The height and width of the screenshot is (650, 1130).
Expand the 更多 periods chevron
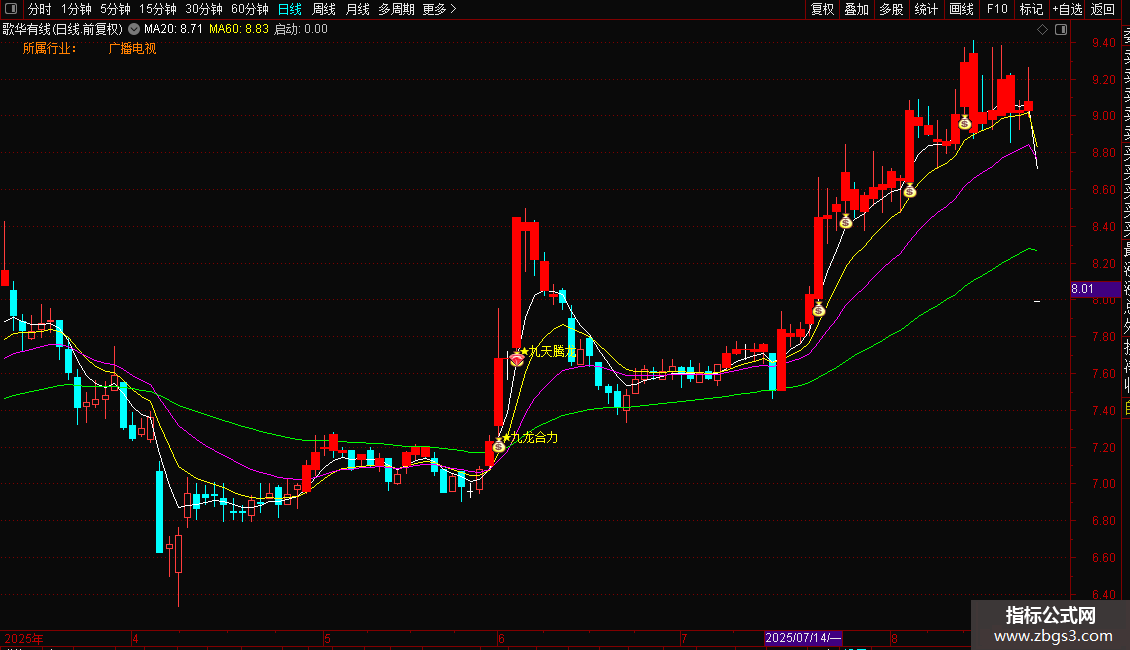tap(453, 9)
